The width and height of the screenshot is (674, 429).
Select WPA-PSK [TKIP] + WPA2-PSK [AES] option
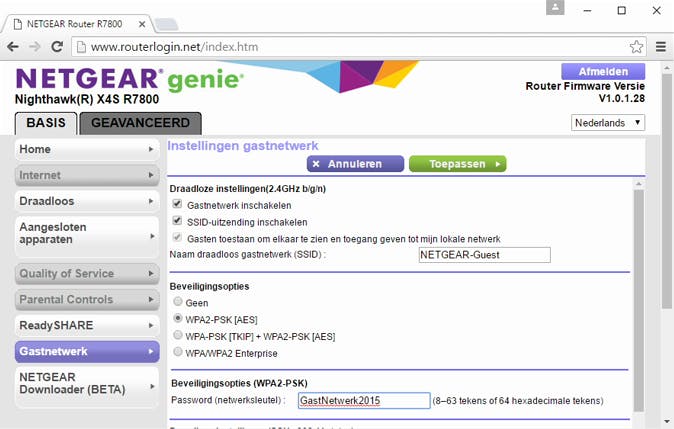tap(178, 335)
